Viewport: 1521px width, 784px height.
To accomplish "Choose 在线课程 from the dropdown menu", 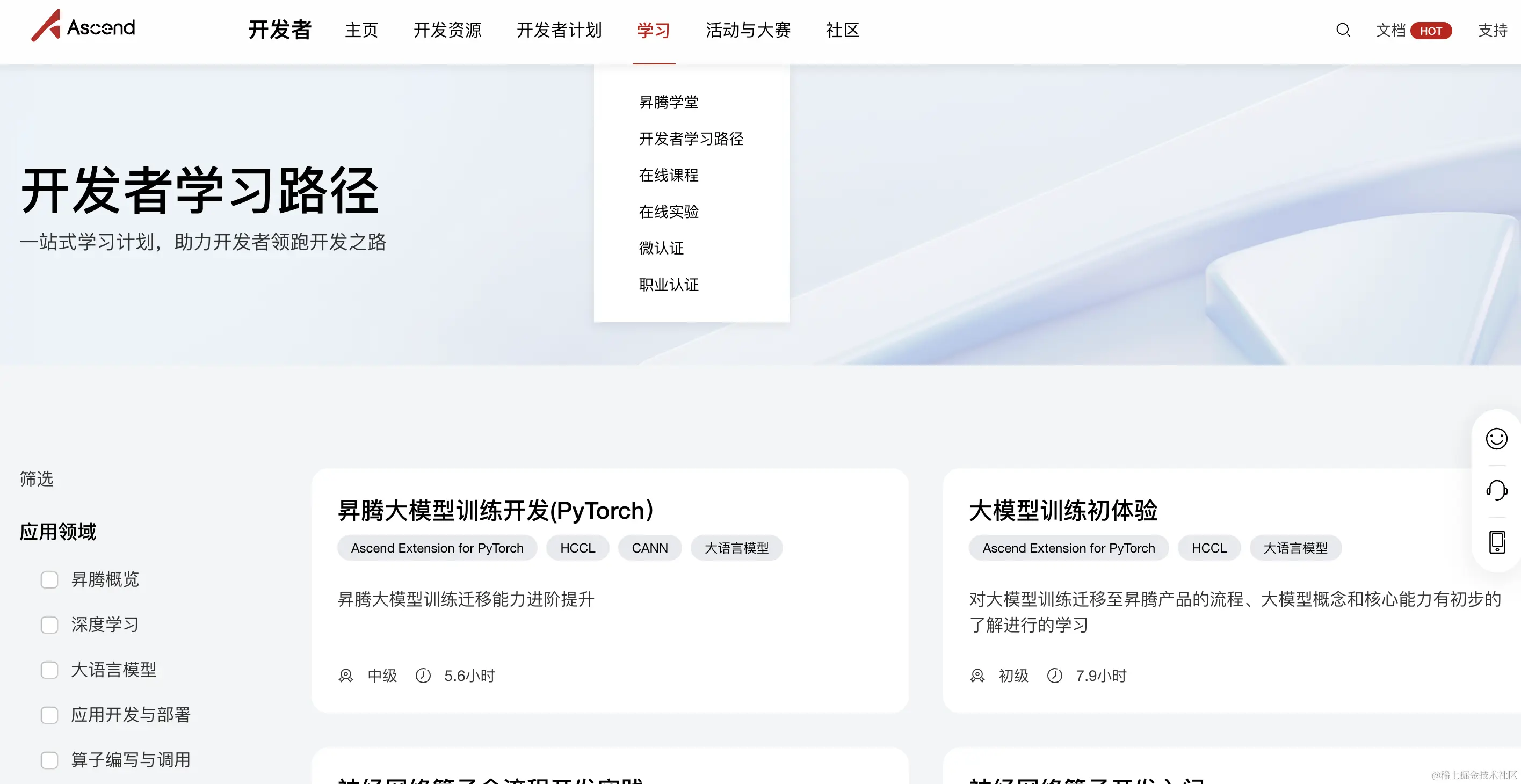I will coord(668,176).
